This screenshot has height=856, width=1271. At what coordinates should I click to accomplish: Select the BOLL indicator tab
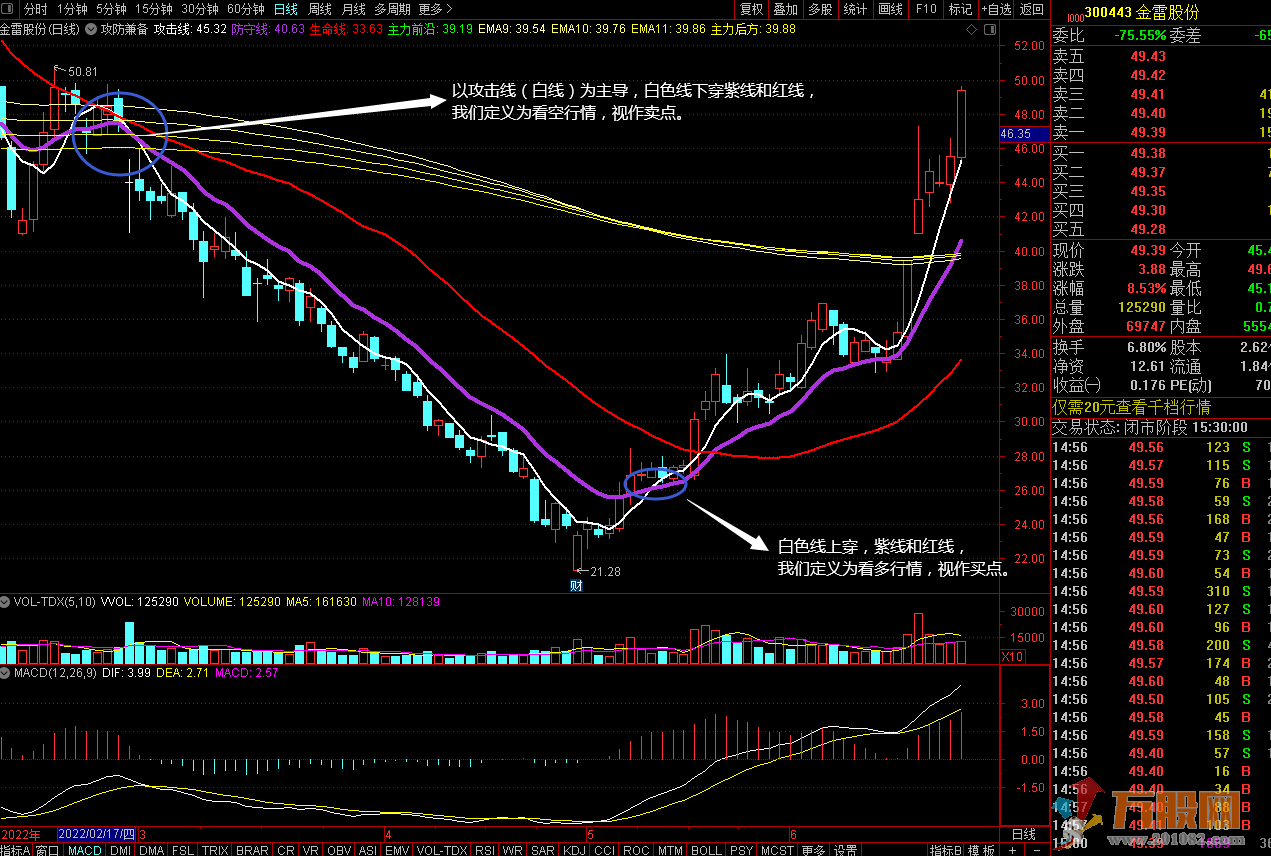(x=706, y=850)
